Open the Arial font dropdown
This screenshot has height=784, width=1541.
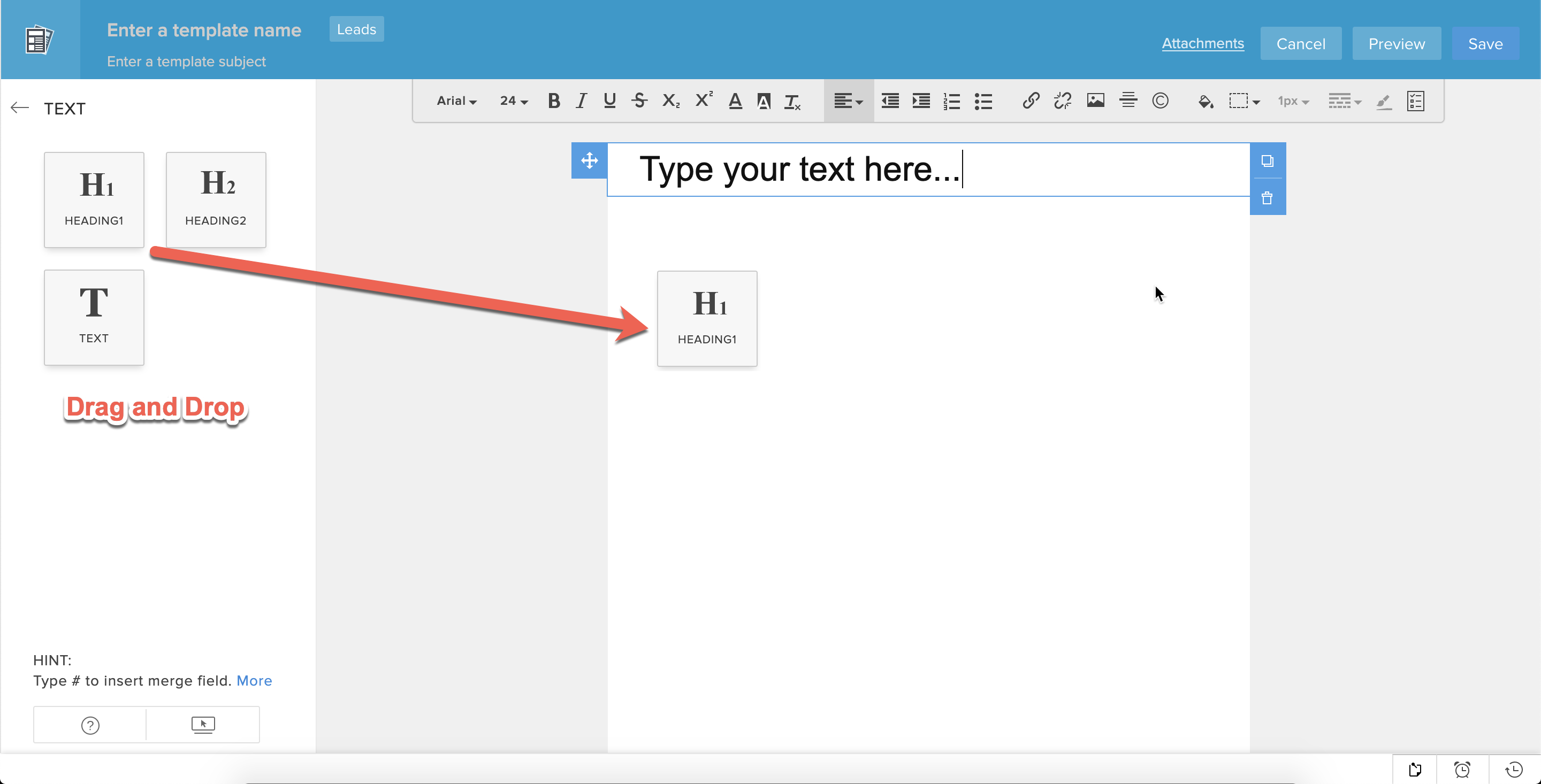[x=456, y=101]
